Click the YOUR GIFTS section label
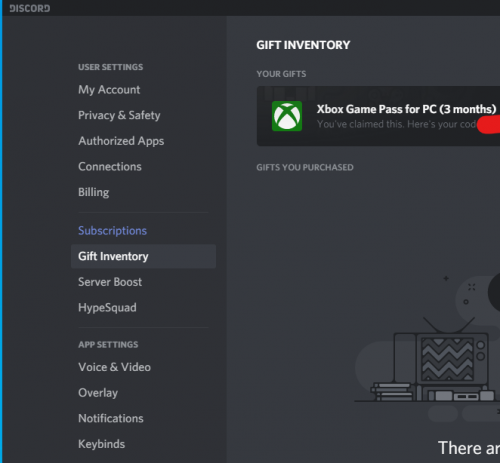Screen dimensions: 500x463 coord(281,74)
